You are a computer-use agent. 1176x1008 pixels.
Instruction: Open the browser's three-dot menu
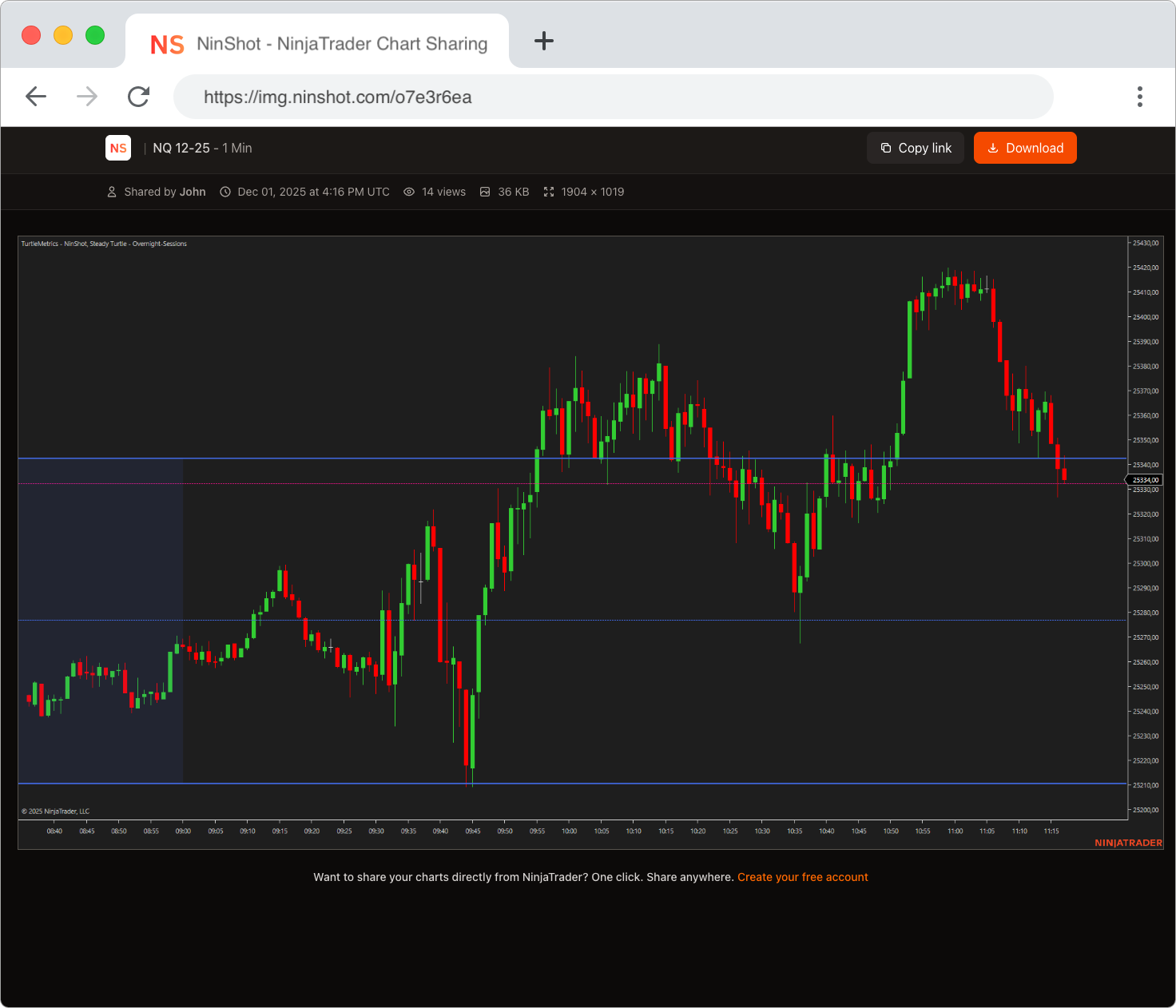1140,96
